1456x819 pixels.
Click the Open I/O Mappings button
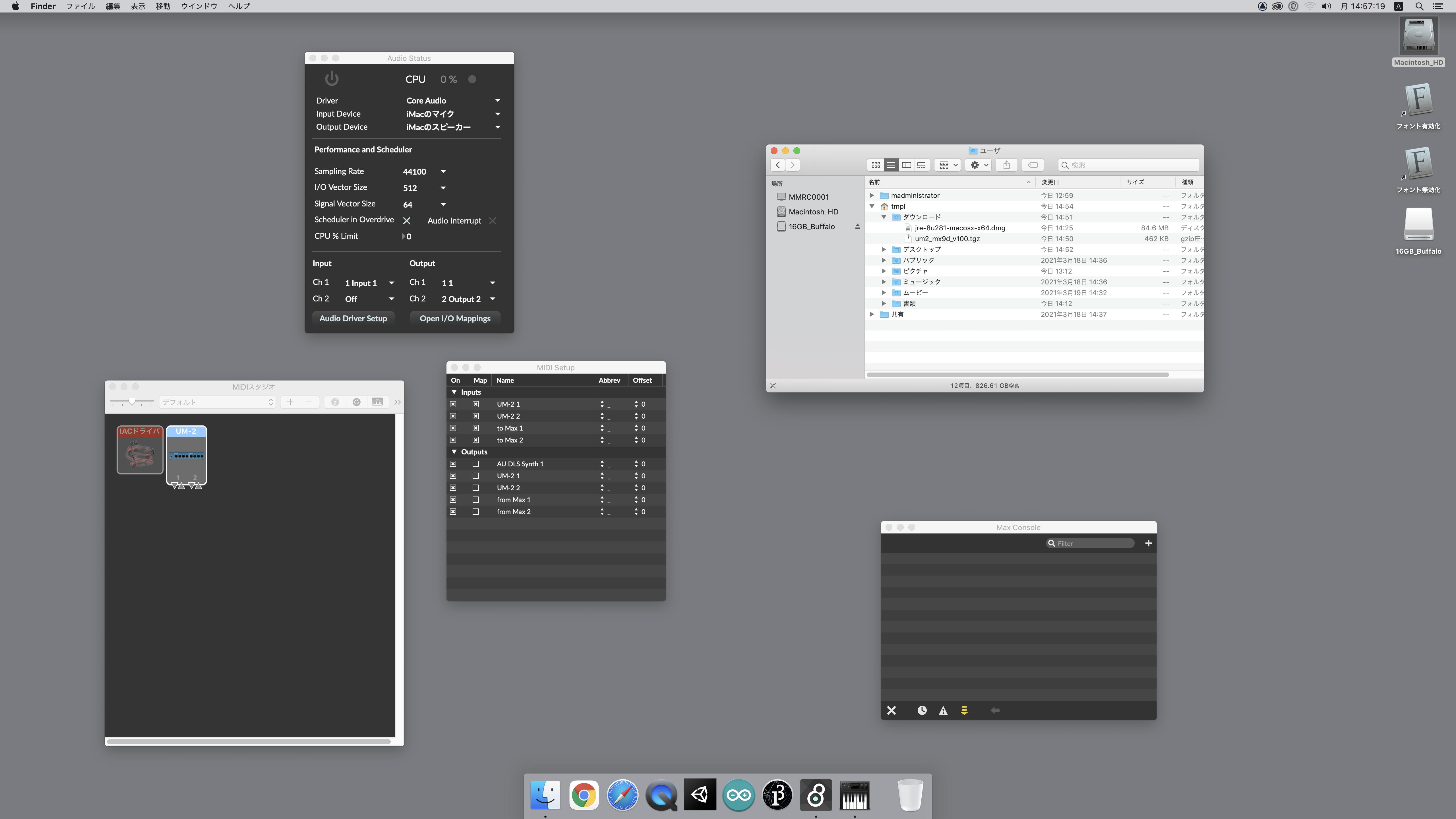(454, 318)
